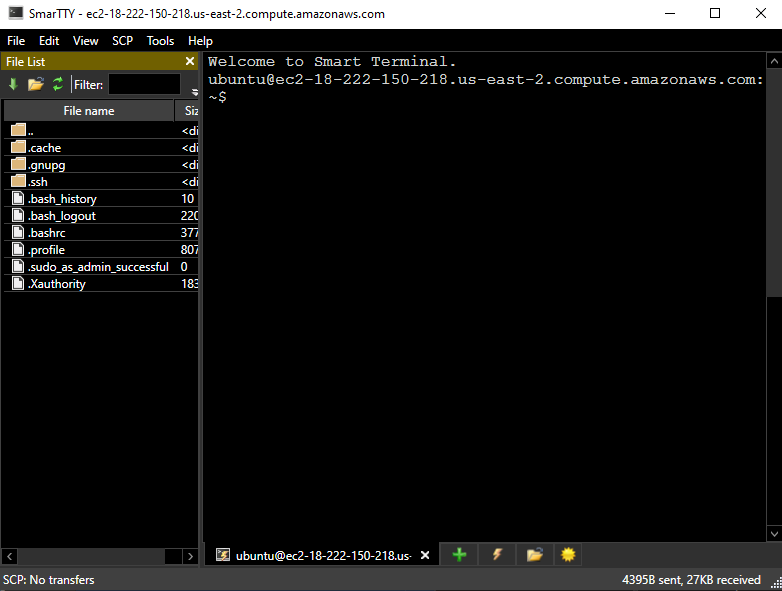Switch to the ubuntu@ec2-18-222-150-218 terminal tab
The height and width of the screenshot is (591, 782).
pyautogui.click(x=323, y=555)
